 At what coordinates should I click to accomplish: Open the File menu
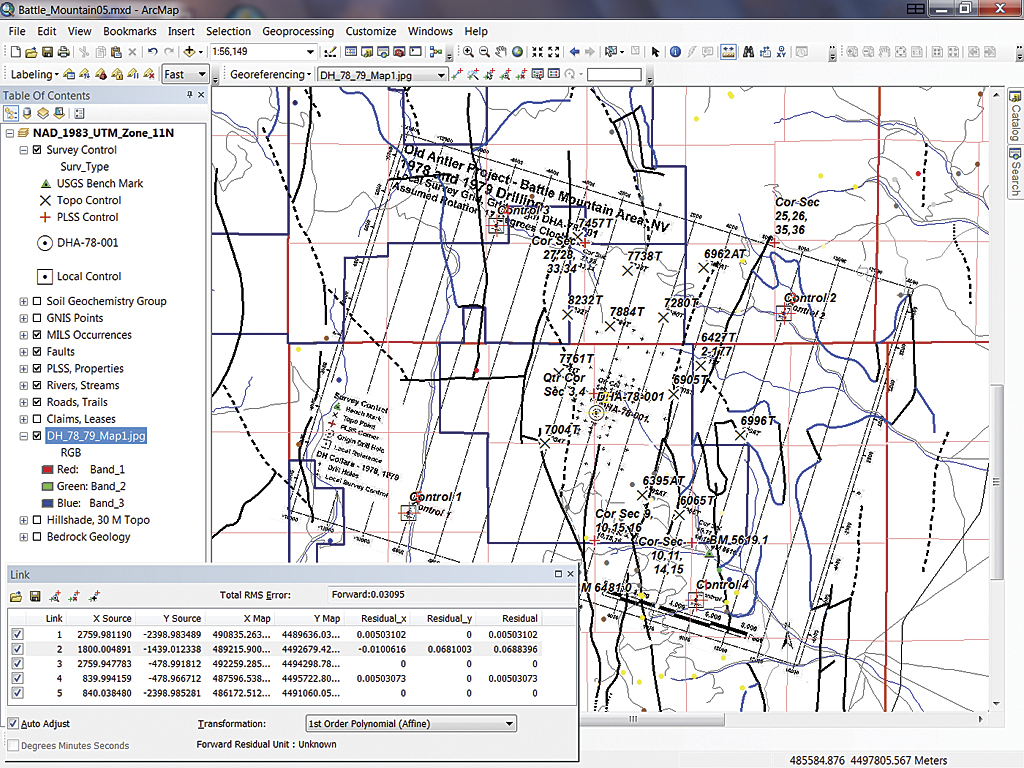(x=17, y=31)
